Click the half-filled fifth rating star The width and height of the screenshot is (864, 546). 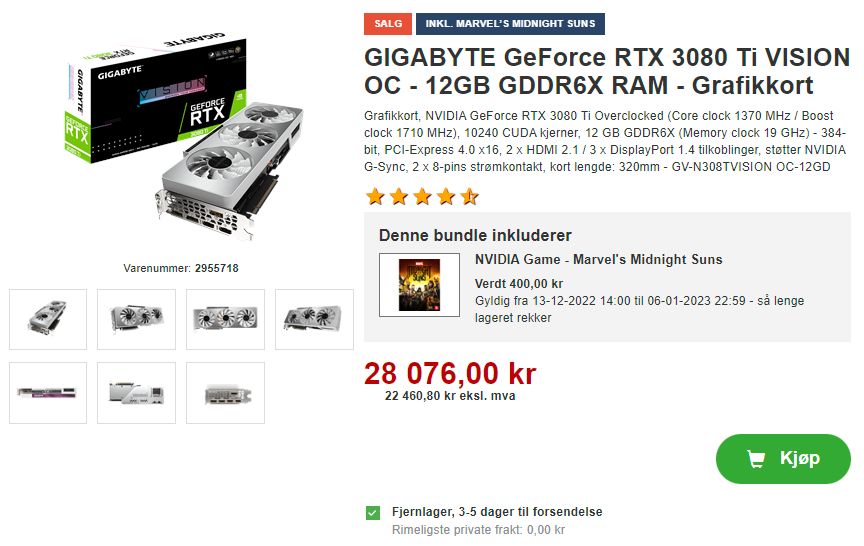469,196
